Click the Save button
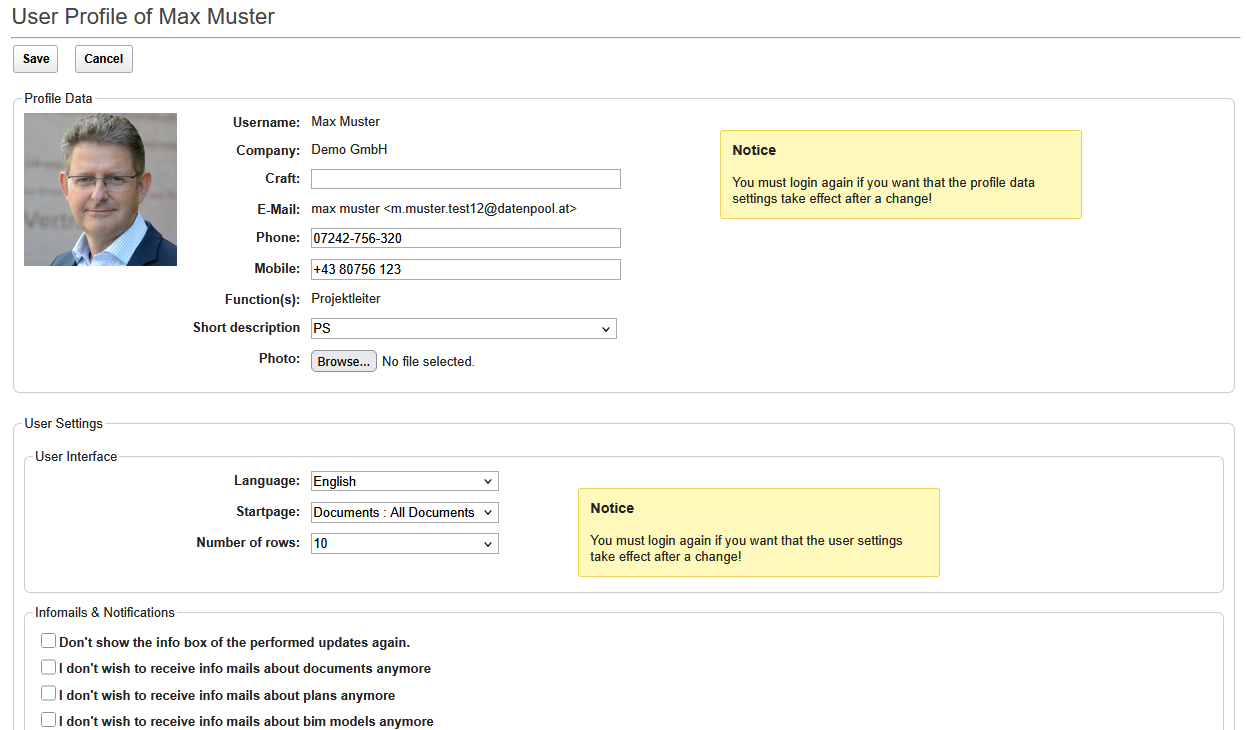1246x730 pixels. pyautogui.click(x=36, y=59)
